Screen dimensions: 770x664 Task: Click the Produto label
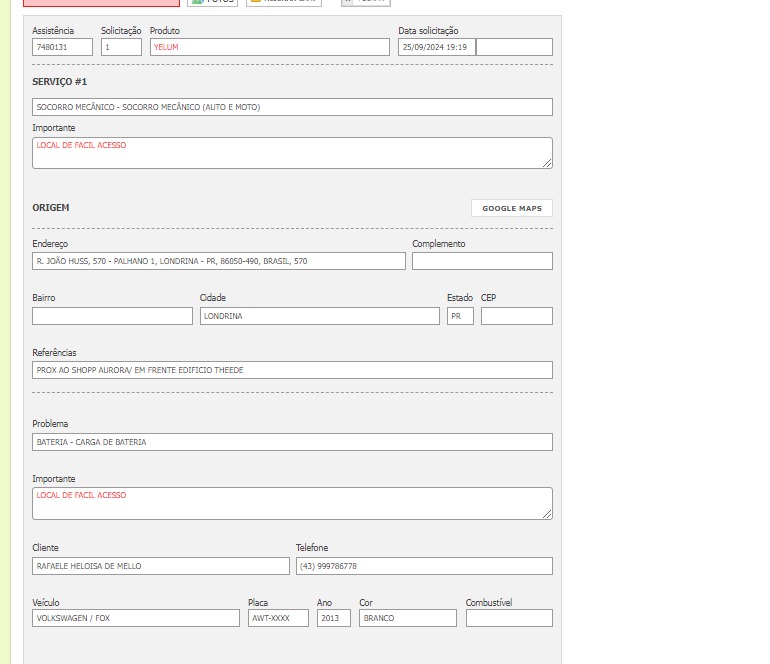point(165,31)
